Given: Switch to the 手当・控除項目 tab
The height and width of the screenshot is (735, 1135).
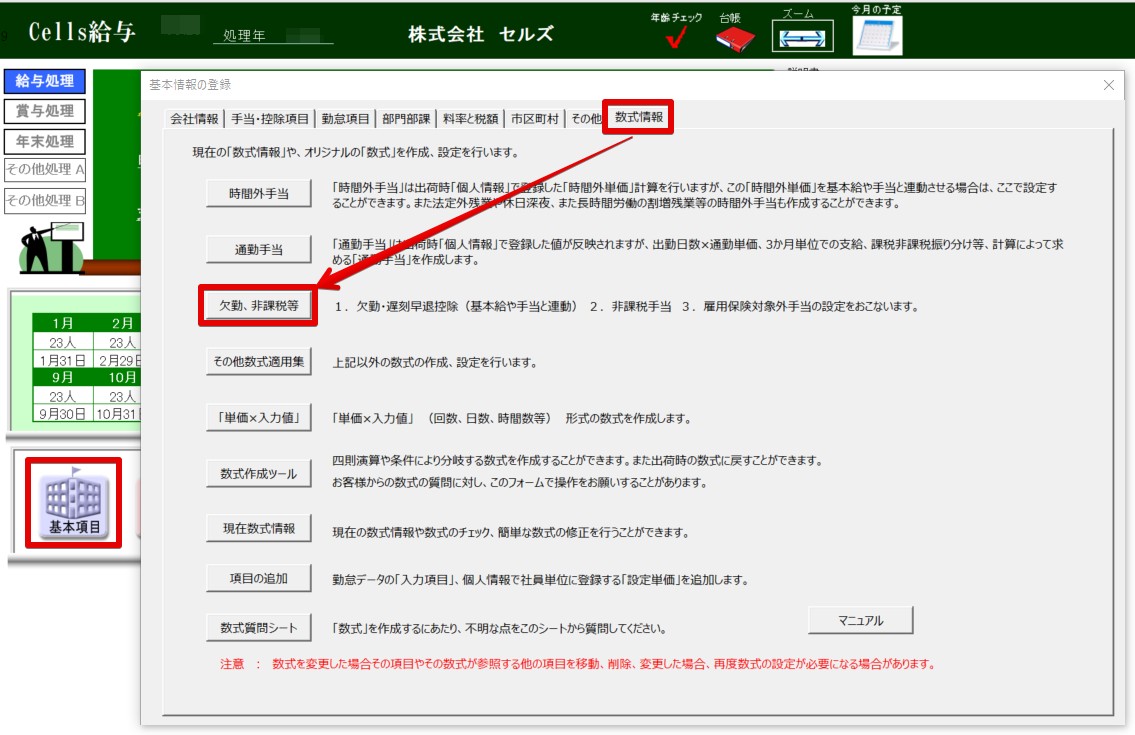Looking at the screenshot, I should click(270, 118).
